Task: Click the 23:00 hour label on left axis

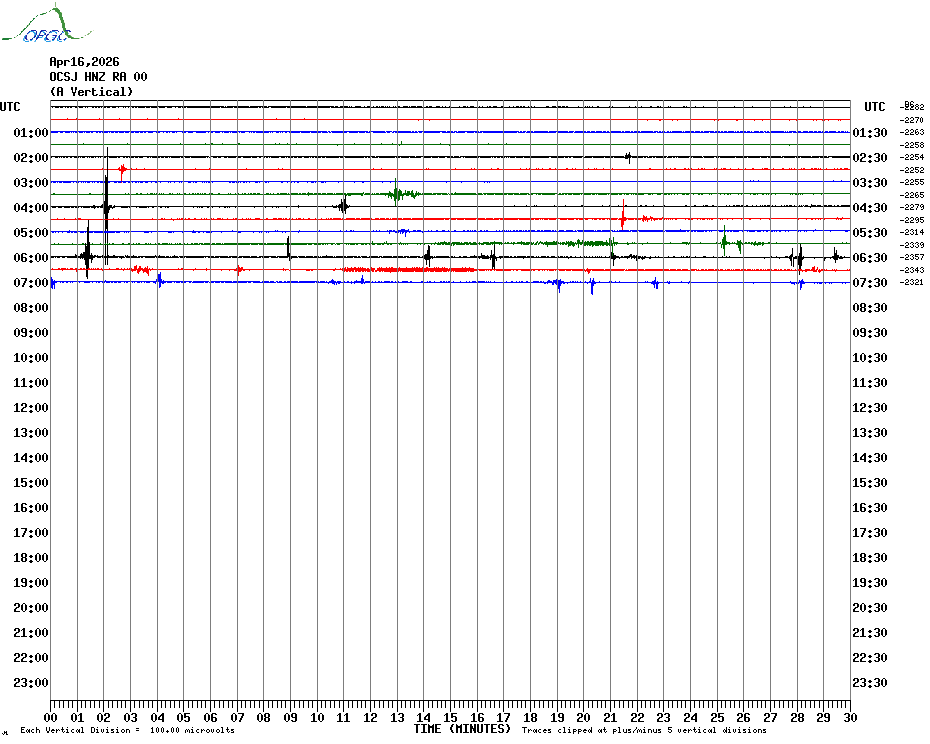Action: pos(31,683)
